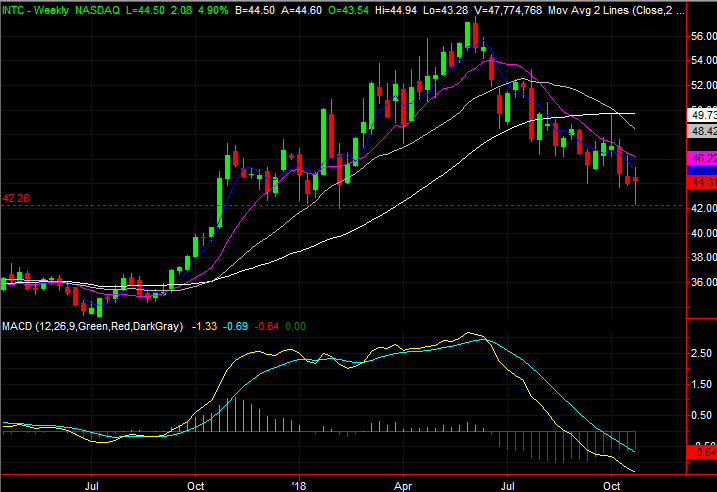Click the red histogram value -0.64

[x=267, y=326]
